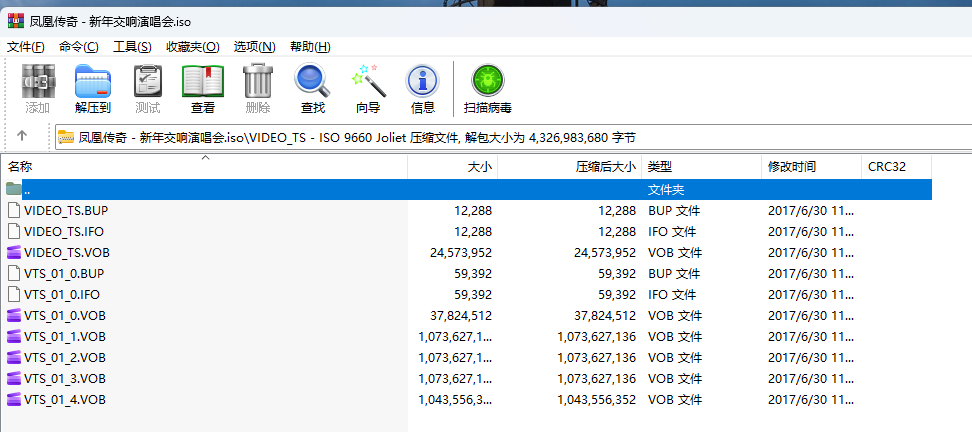The height and width of the screenshot is (432, 972).
Task: Select the ".." parent folder row
Action: point(469,190)
